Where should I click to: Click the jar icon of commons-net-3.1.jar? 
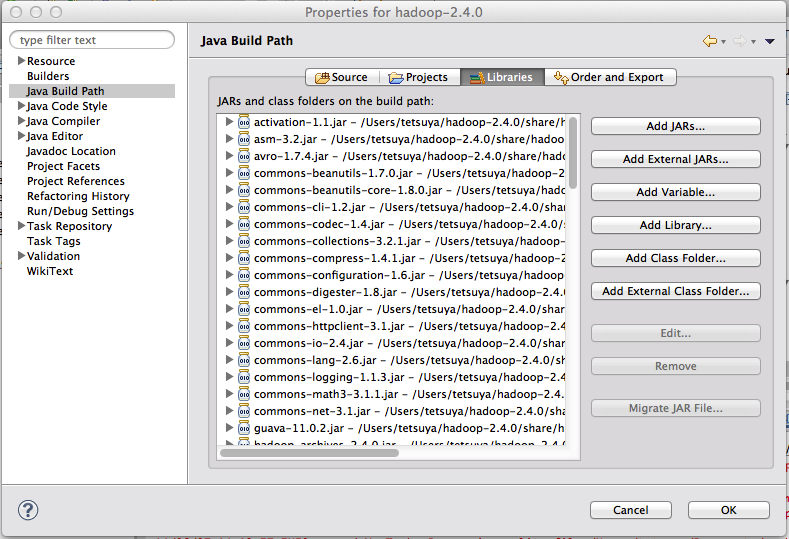click(x=244, y=411)
